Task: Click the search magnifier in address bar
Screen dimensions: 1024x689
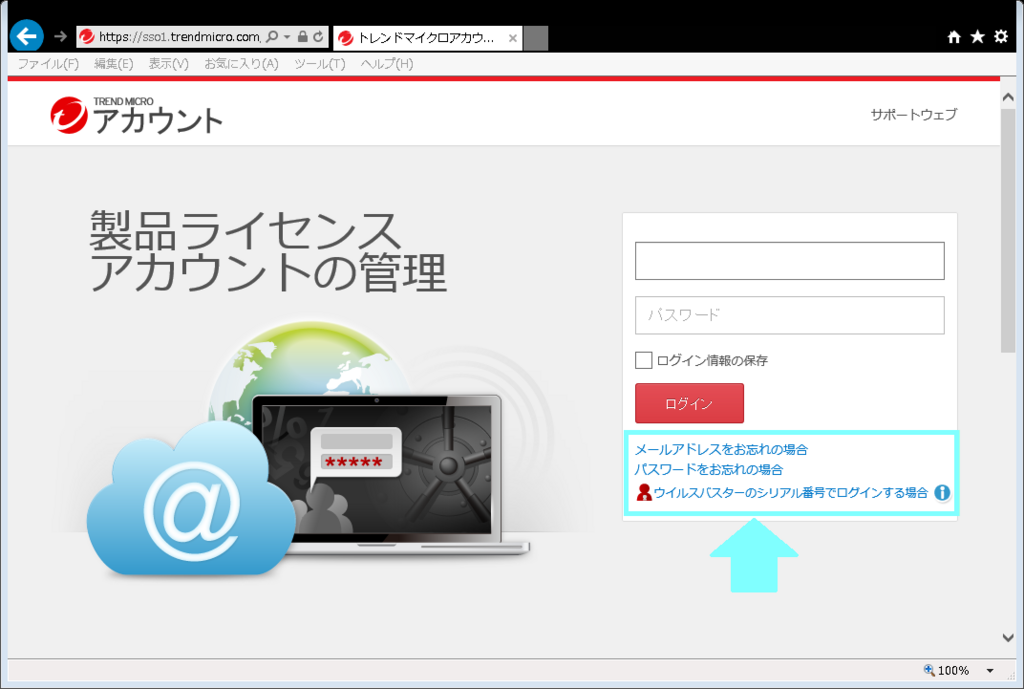Action: [x=272, y=37]
